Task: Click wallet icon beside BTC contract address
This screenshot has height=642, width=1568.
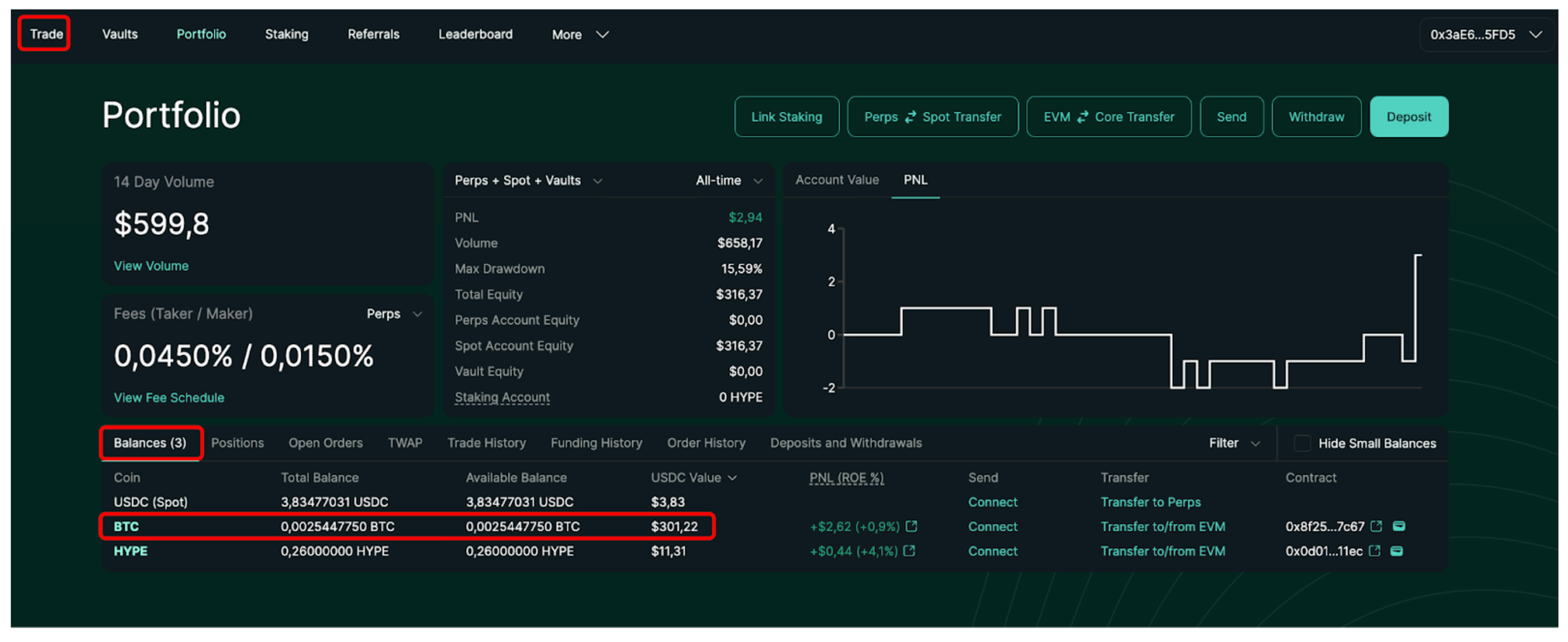Action: coord(1399,527)
